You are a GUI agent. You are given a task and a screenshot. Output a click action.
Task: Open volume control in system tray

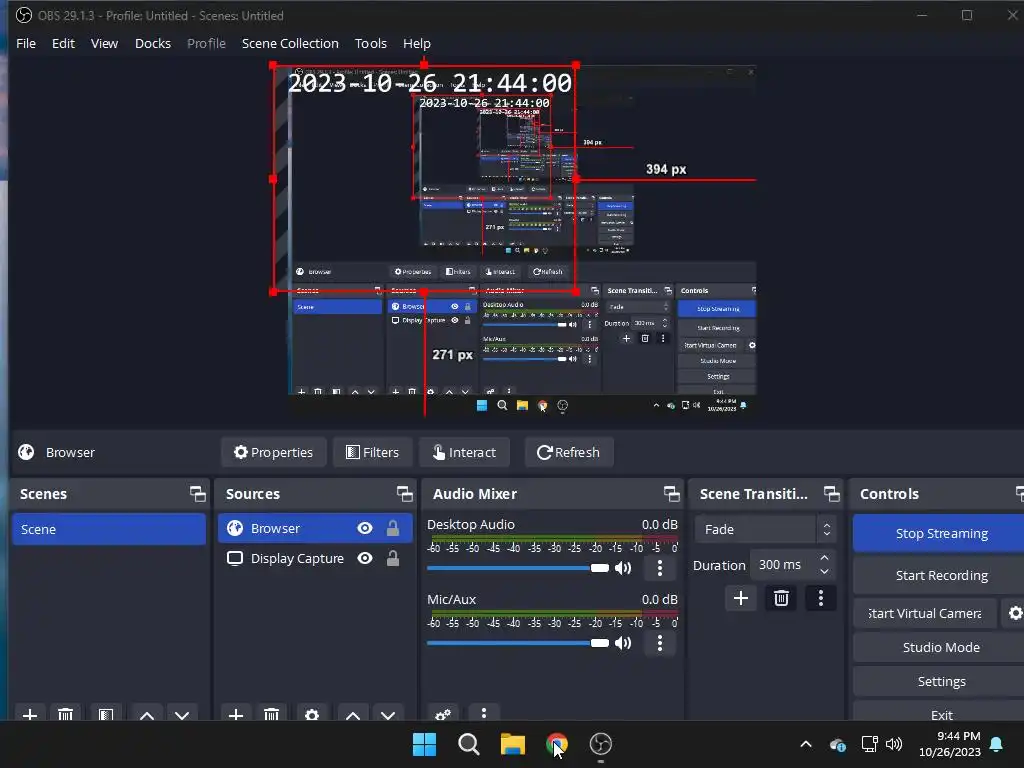click(894, 744)
